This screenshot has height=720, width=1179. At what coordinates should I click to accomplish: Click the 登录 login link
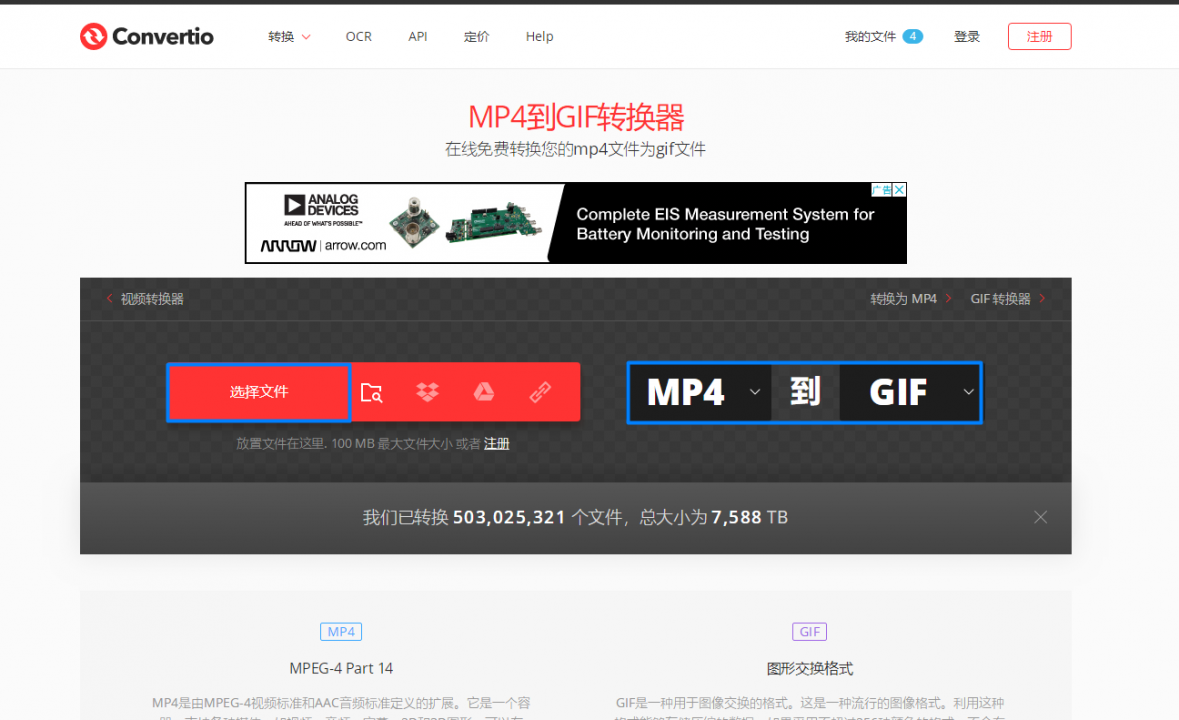pos(966,36)
